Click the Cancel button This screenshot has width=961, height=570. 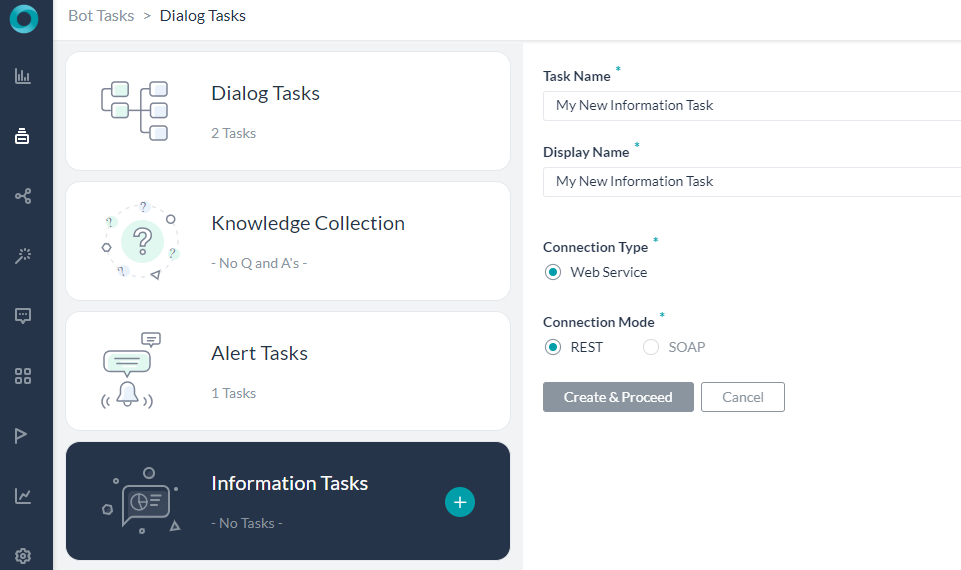743,397
